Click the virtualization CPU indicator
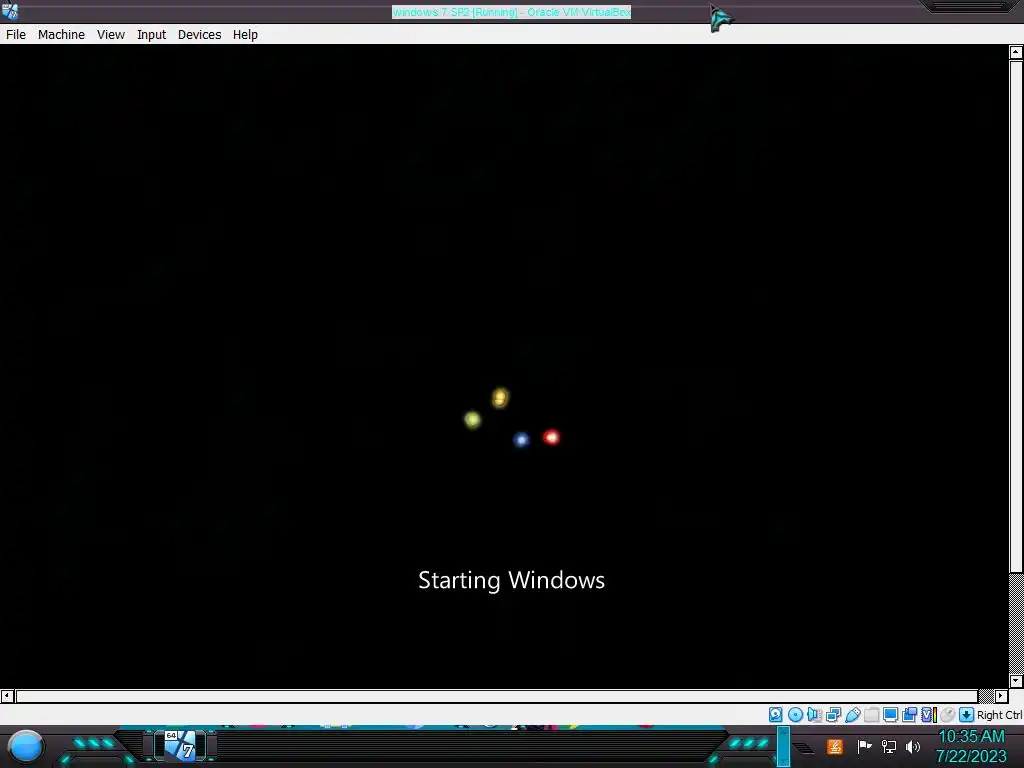The height and width of the screenshot is (768, 1024). pos(929,714)
